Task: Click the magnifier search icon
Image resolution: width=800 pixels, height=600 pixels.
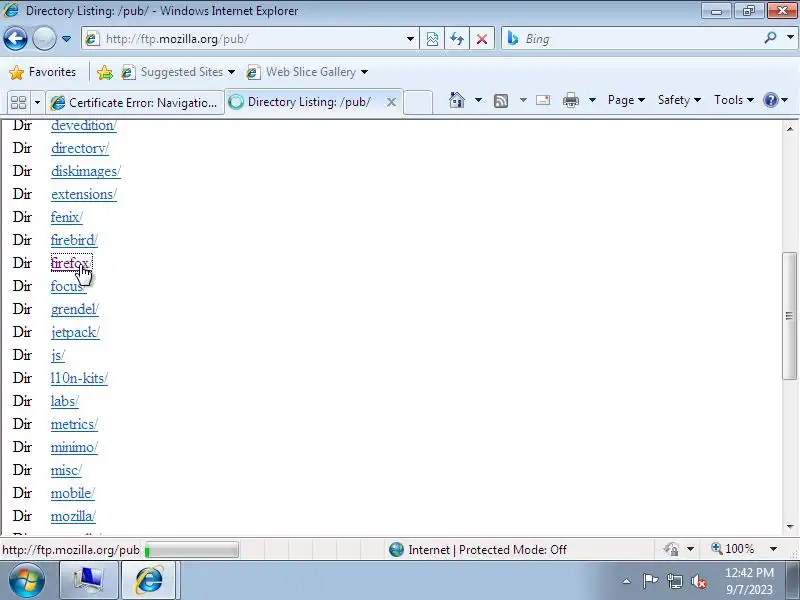Action: 771,38
